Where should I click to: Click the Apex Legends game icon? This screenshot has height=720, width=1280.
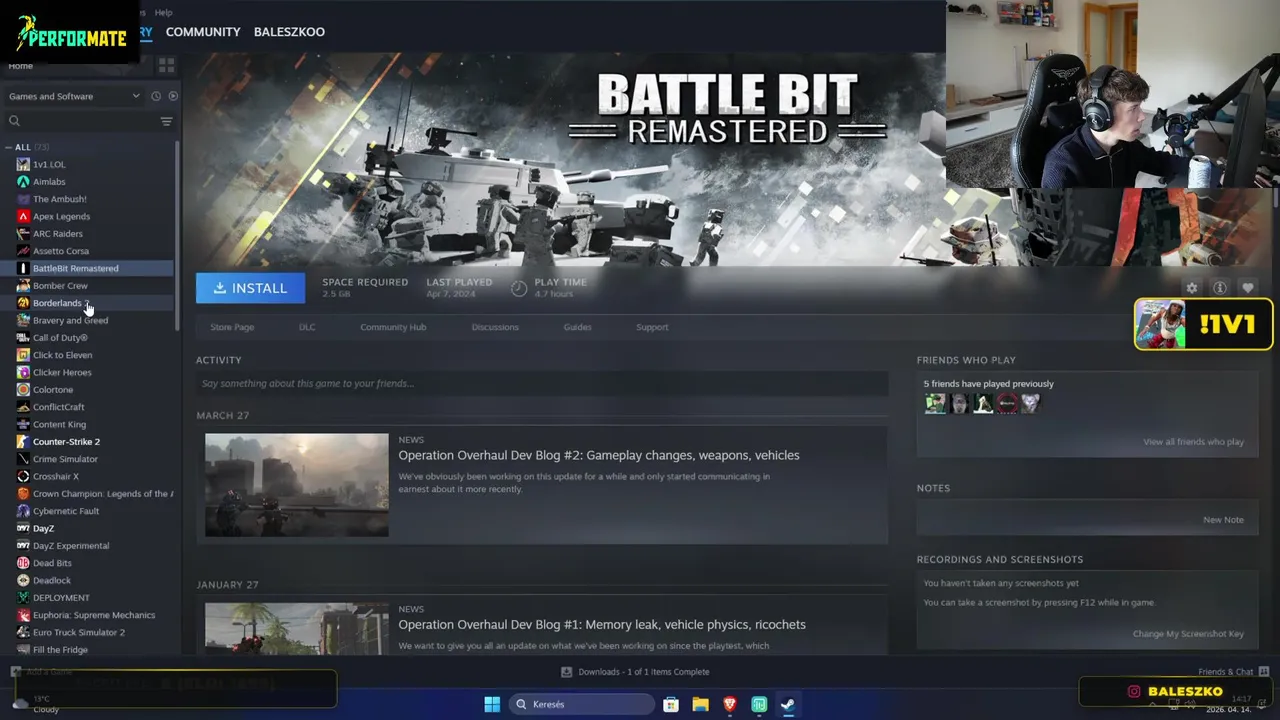pyautogui.click(x=23, y=216)
